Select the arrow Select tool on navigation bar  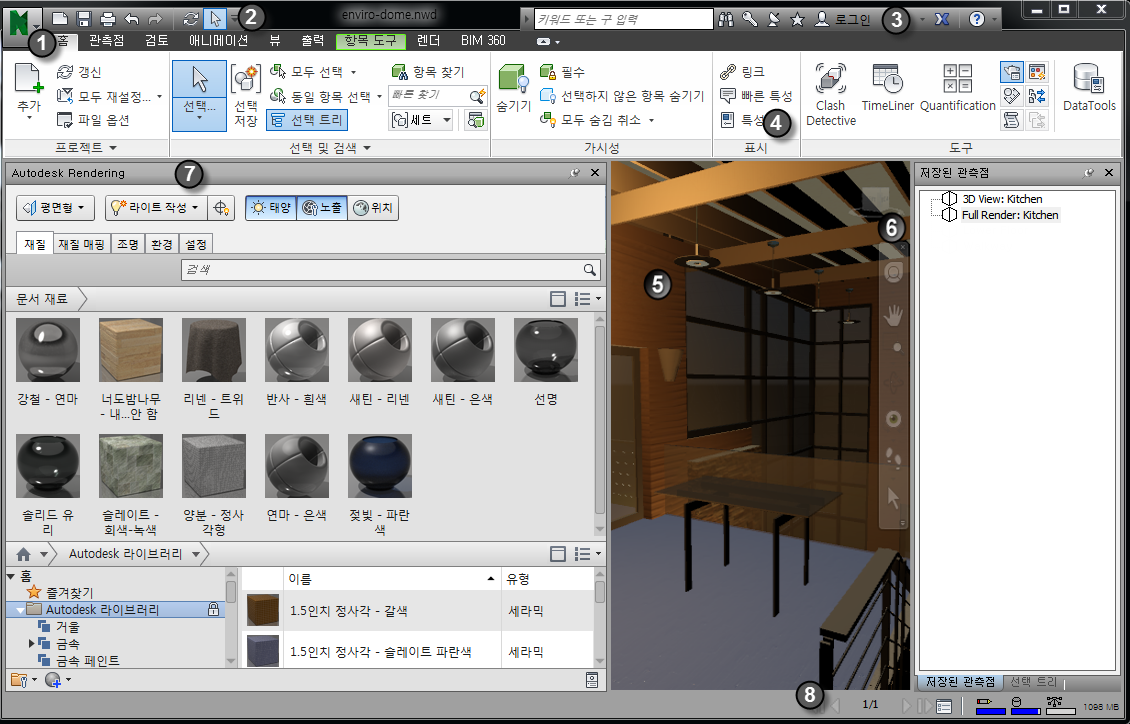894,498
